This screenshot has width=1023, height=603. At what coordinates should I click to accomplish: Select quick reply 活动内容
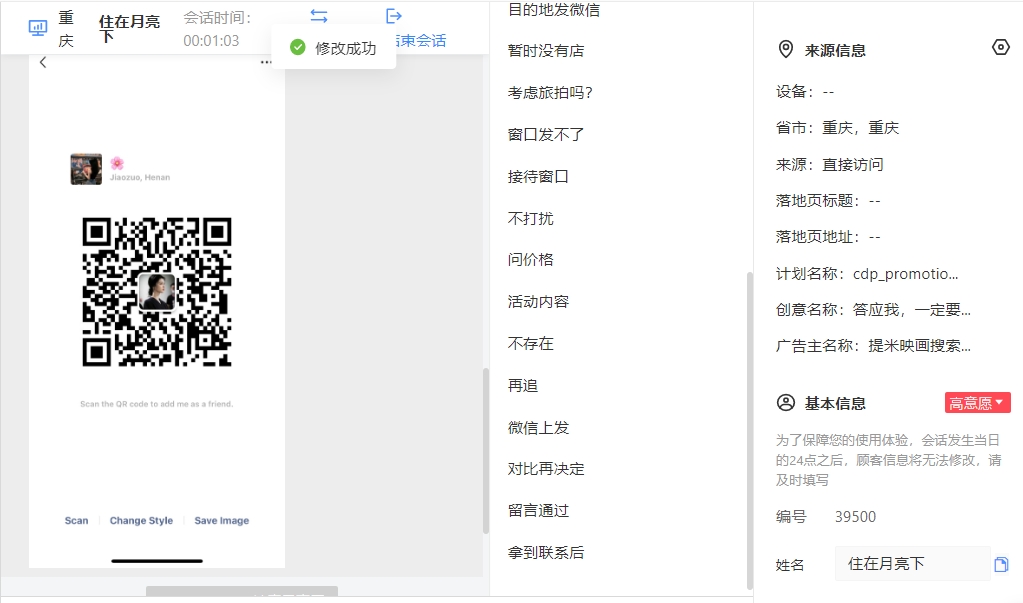click(538, 302)
